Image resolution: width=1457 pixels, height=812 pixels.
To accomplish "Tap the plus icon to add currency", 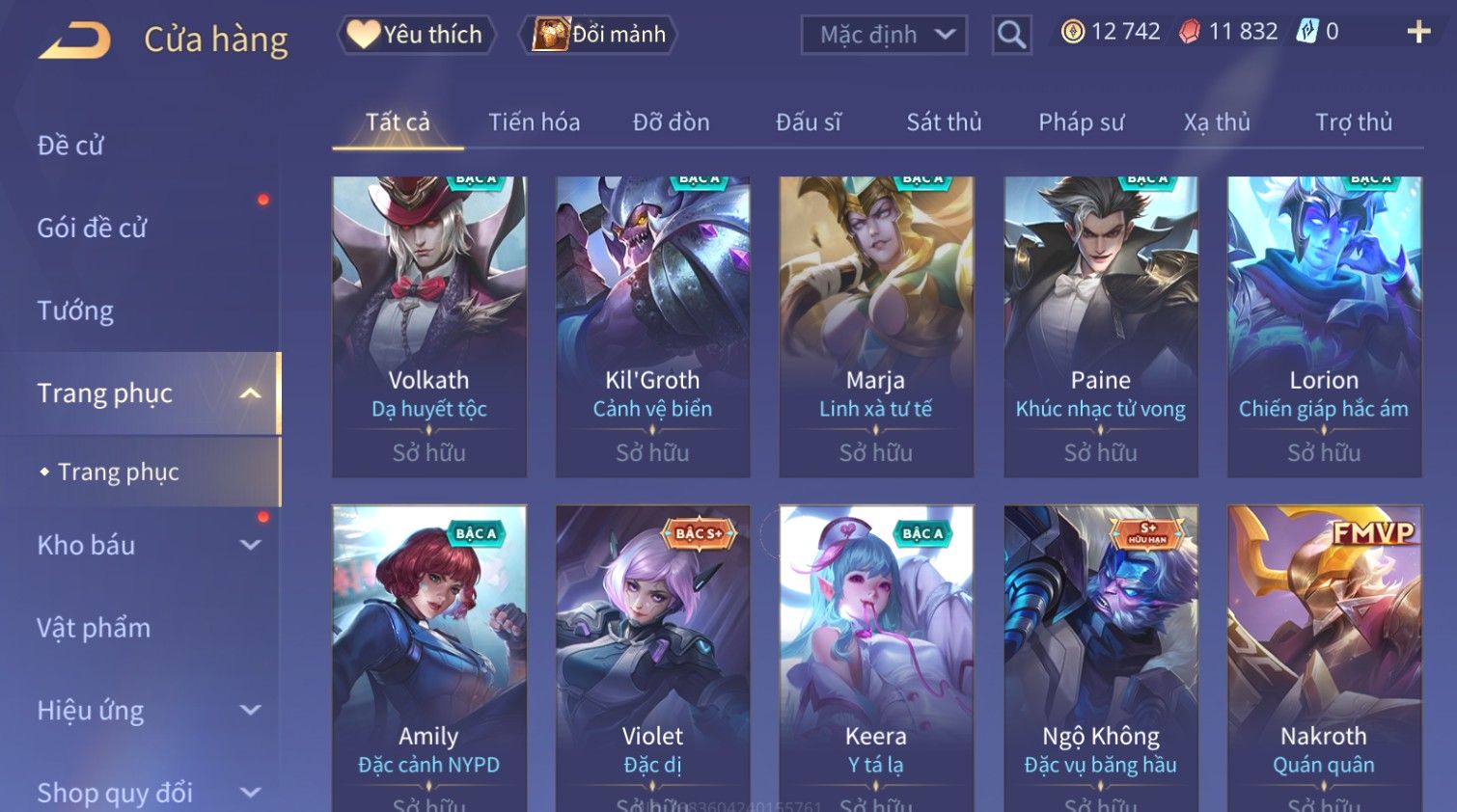I will [x=1418, y=33].
